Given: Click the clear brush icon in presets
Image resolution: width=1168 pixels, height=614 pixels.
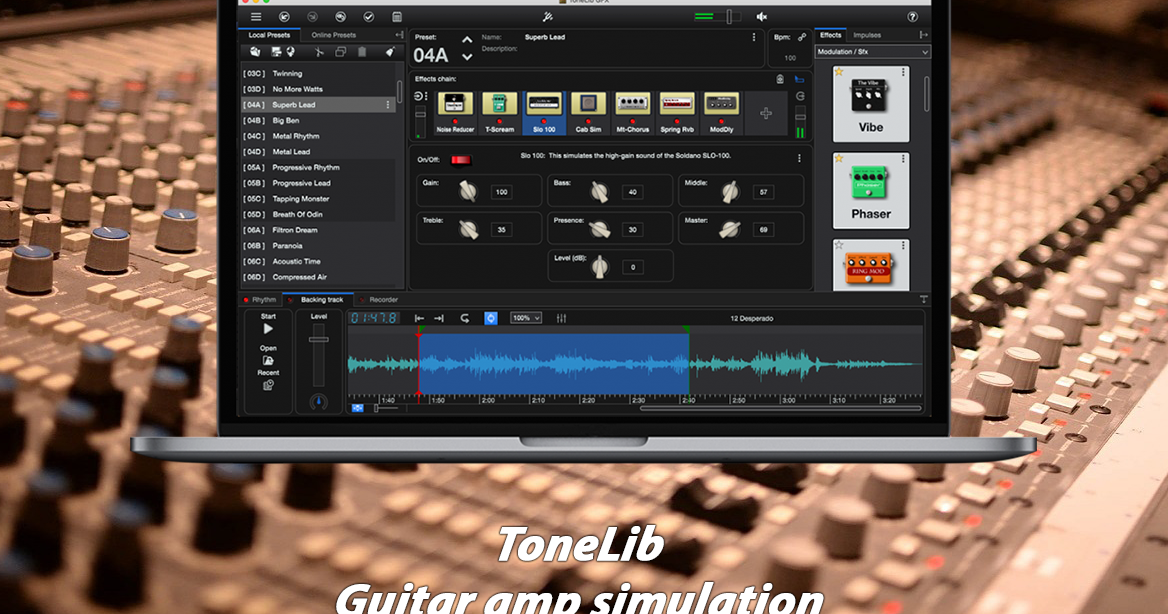Looking at the screenshot, I should pos(390,51).
